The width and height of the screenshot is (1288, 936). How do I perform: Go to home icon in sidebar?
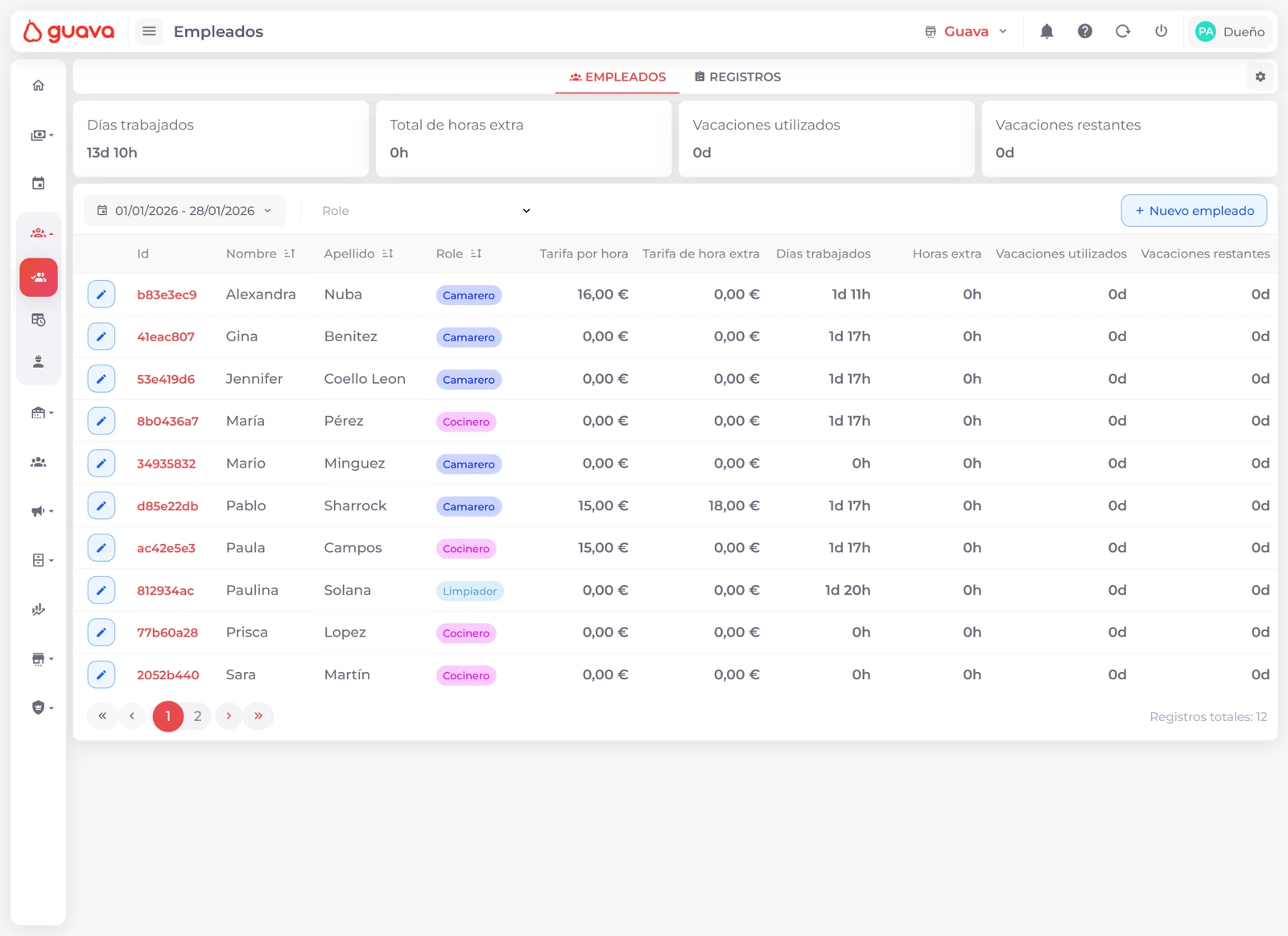(39, 85)
